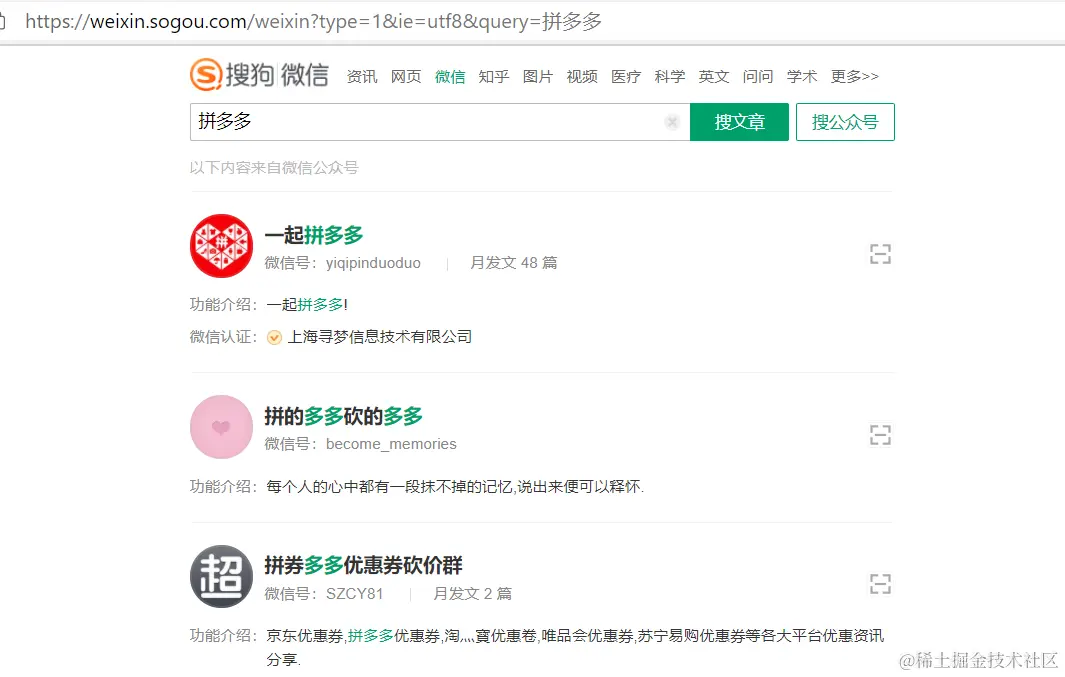1065x677 pixels.
Task: Clear the search box with the X icon
Action: click(x=672, y=122)
